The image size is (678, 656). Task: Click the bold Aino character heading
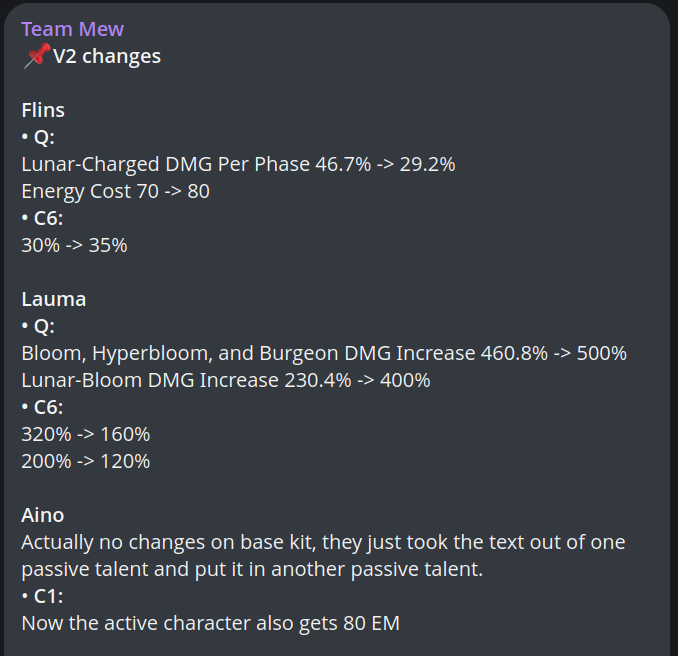coord(42,515)
